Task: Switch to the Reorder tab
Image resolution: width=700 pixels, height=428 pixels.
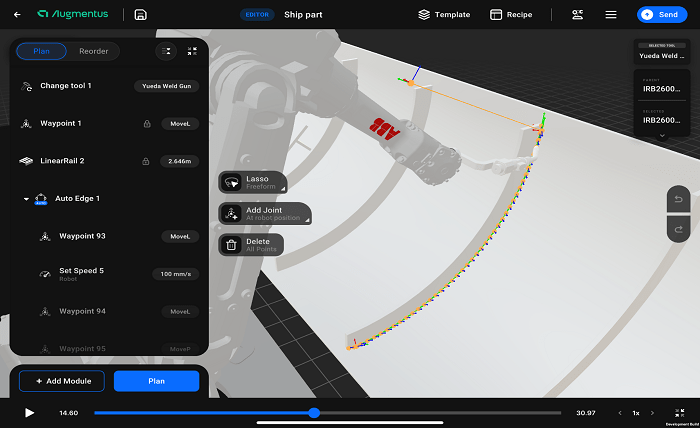Action: (x=94, y=51)
